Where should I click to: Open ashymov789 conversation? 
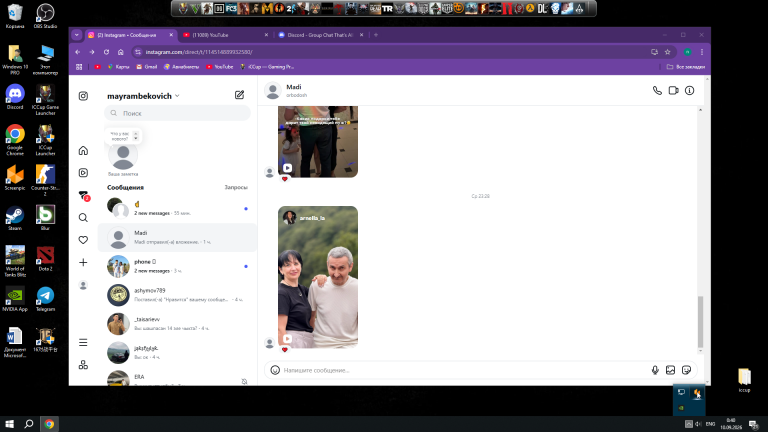pos(177,295)
